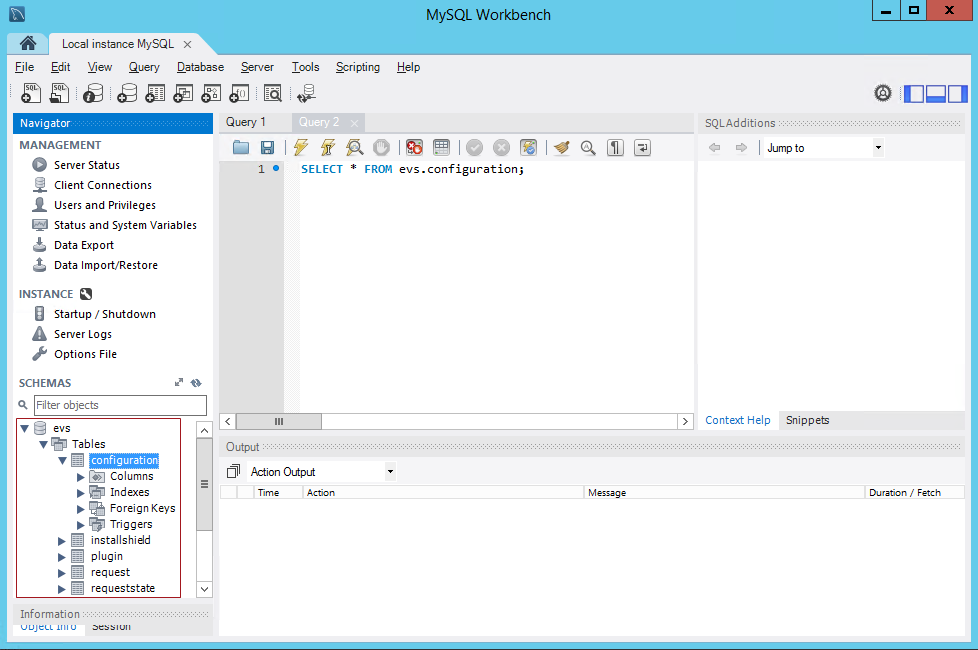978x650 pixels.
Task: Open Server Status
Action: coord(87,165)
